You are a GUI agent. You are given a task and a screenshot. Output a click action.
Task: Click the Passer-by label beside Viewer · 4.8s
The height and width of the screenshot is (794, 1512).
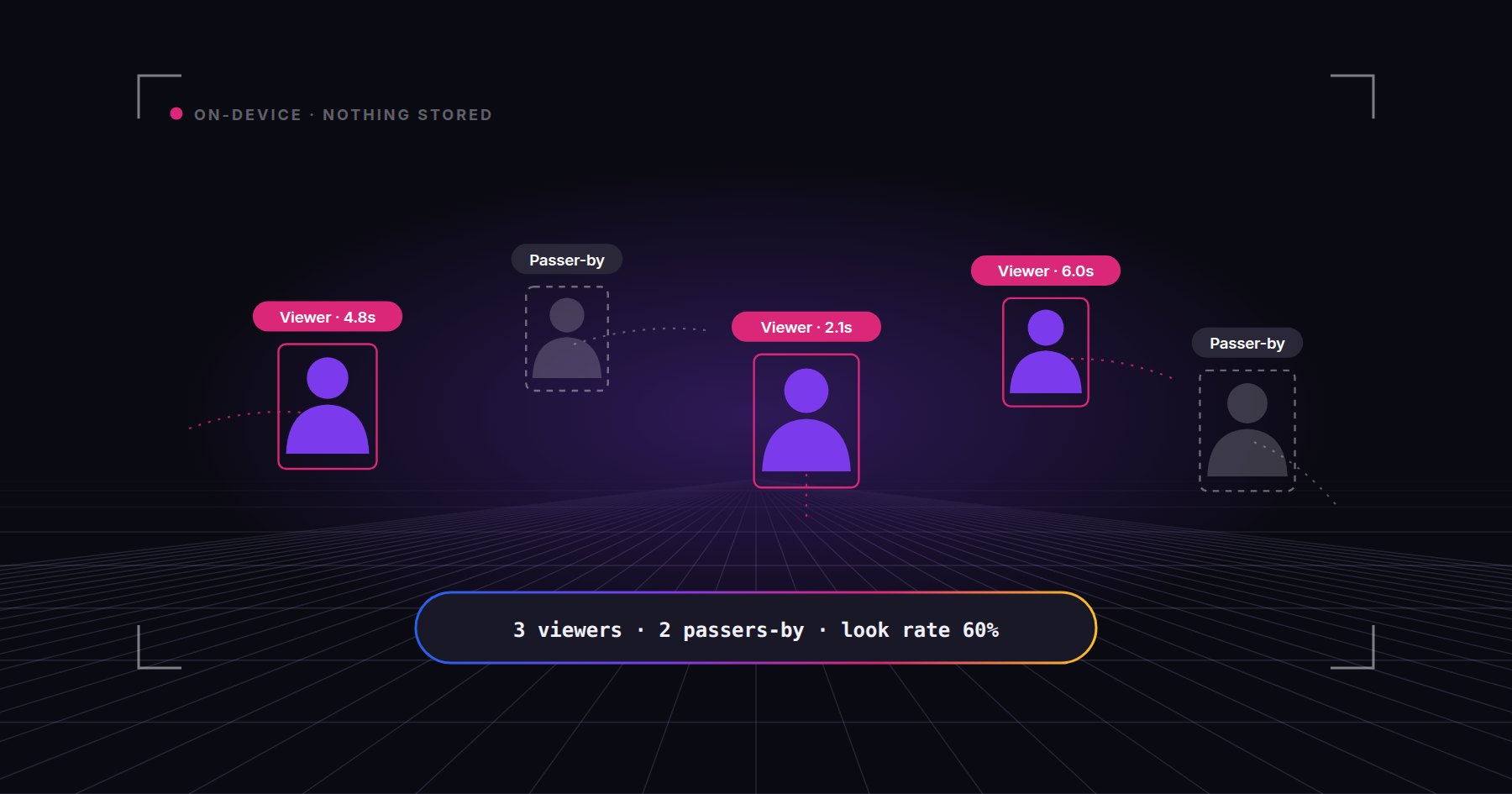pyautogui.click(x=567, y=260)
